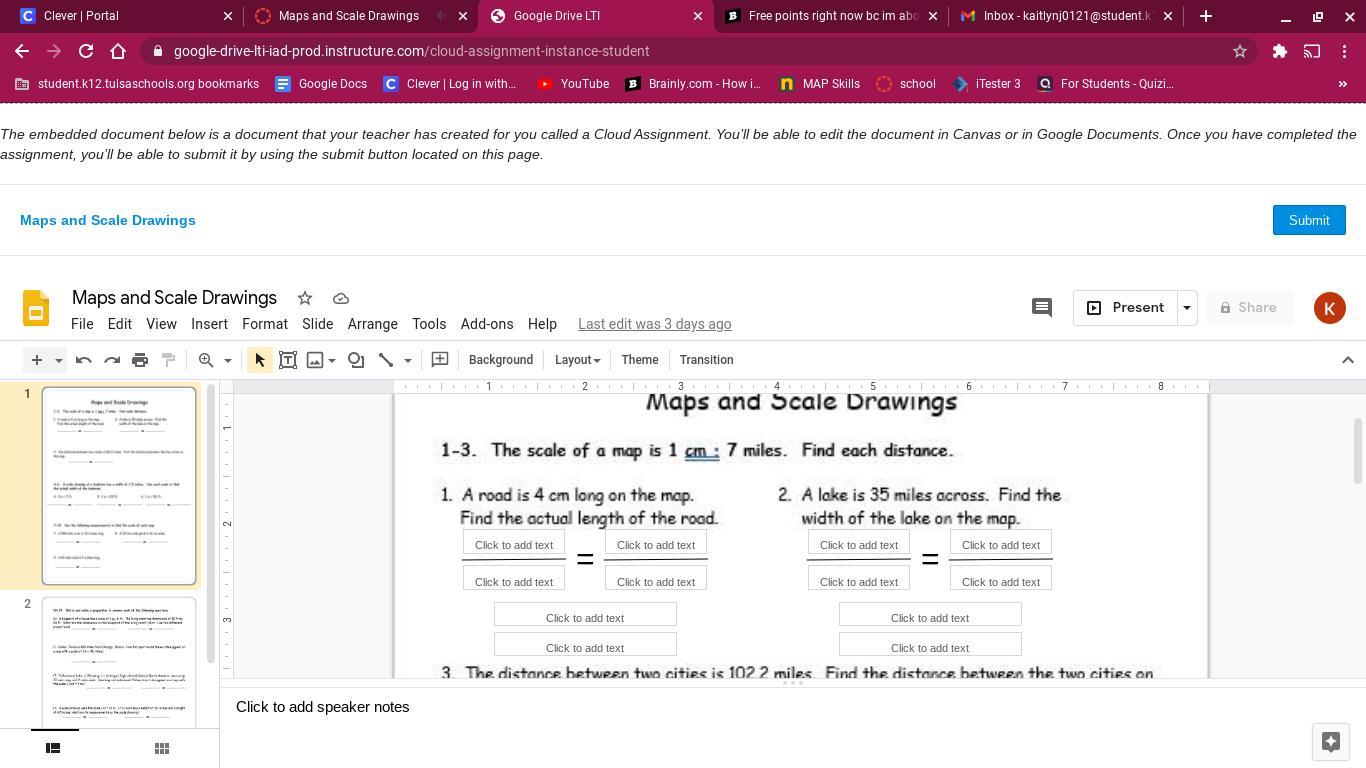The width and height of the screenshot is (1366, 768).
Task: Expand the Layout dropdown
Action: 577,360
